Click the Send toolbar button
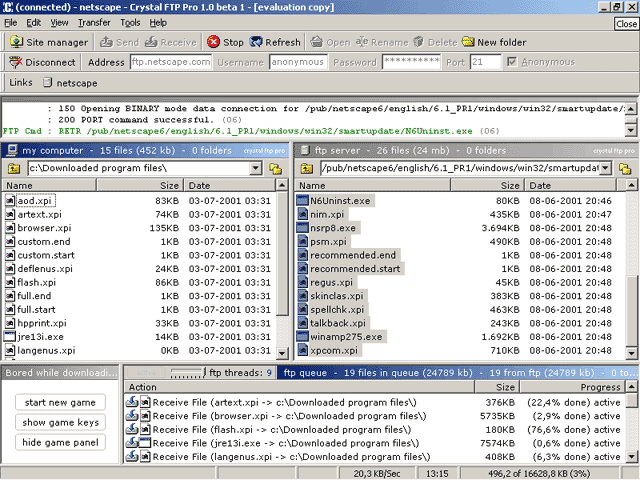640x480 pixels. coord(119,42)
